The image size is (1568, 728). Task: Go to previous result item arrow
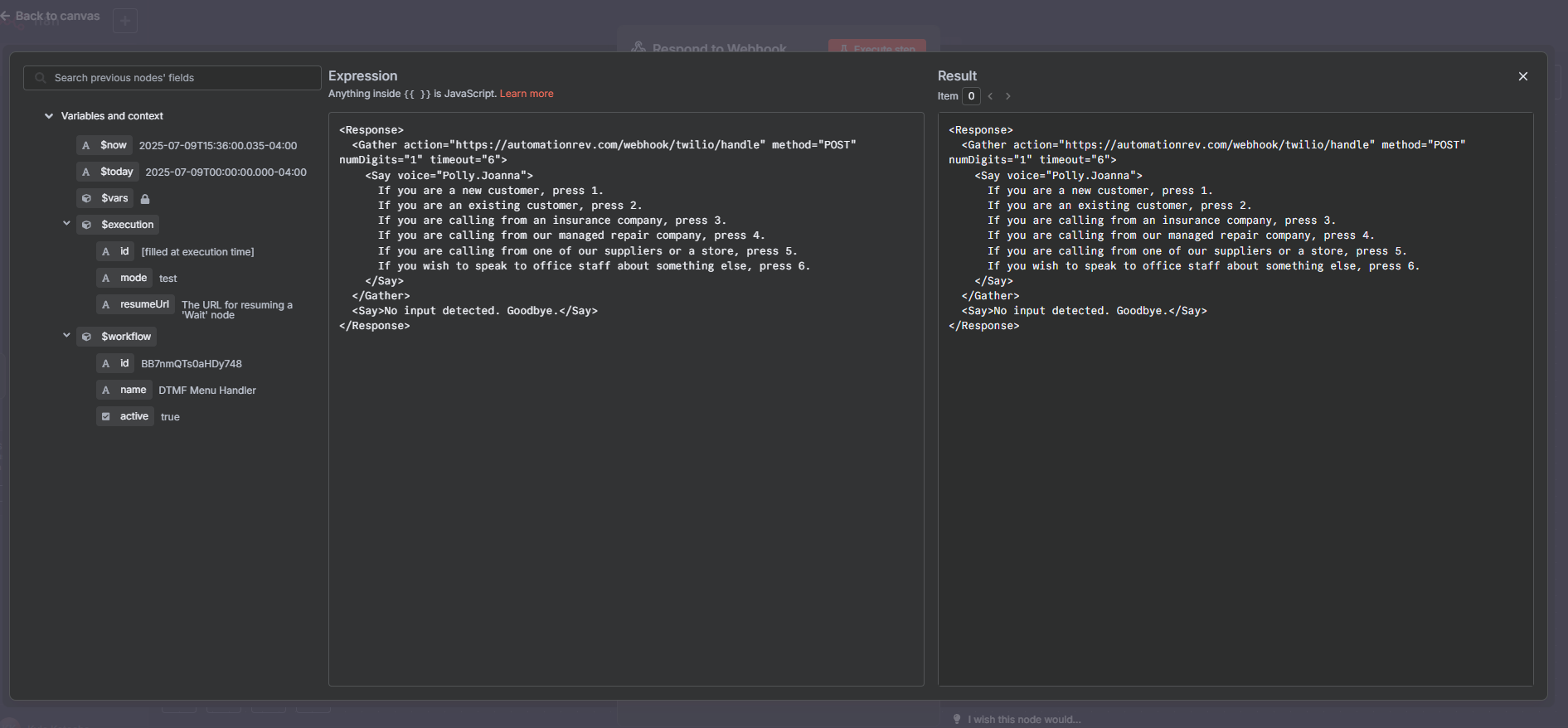(x=990, y=96)
